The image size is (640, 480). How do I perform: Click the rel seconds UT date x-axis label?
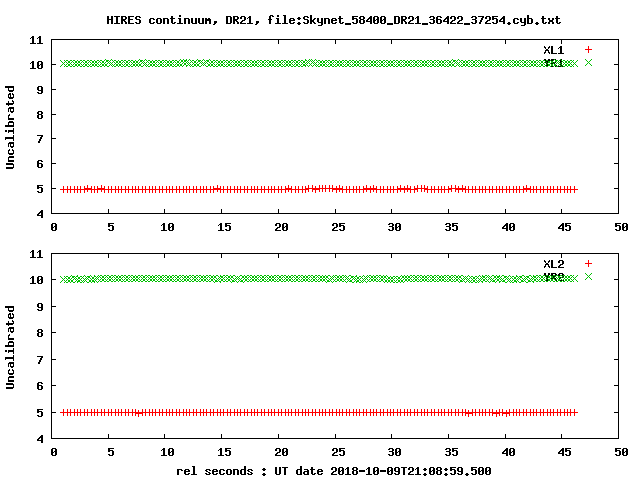pos(333,470)
